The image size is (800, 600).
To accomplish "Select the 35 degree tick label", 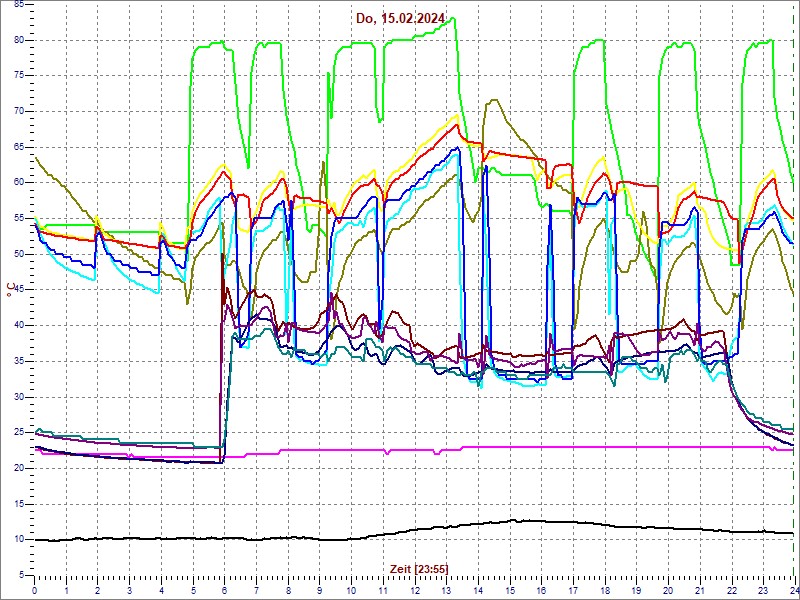I will tap(19, 361).
